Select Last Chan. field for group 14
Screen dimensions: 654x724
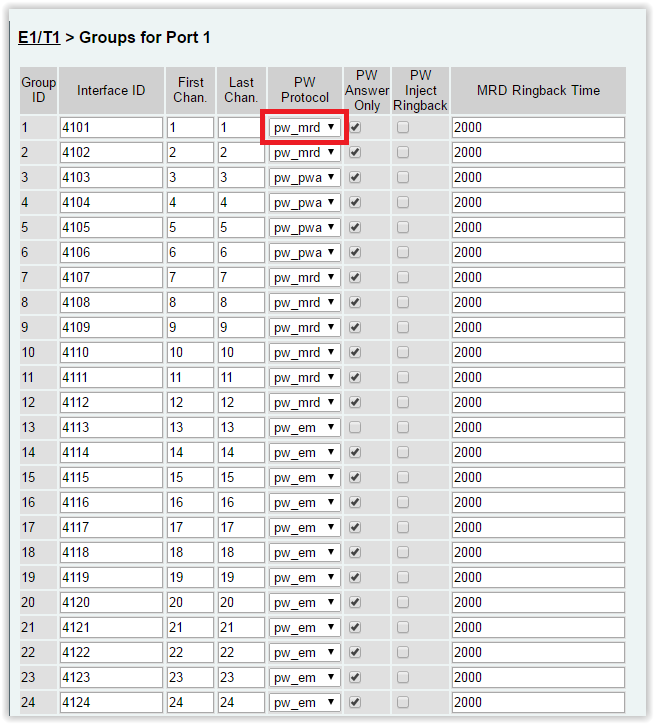coord(241,452)
